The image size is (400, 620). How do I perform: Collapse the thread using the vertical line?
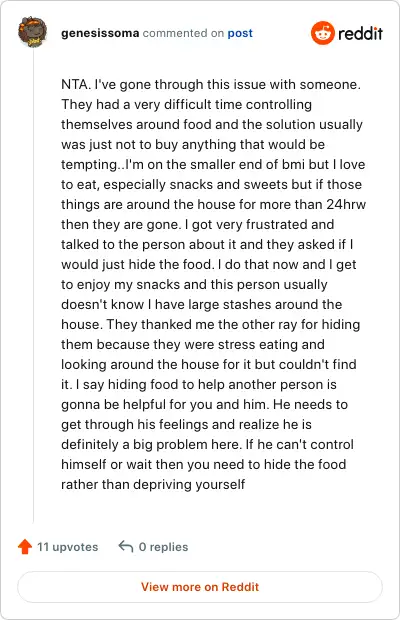click(x=33, y=285)
